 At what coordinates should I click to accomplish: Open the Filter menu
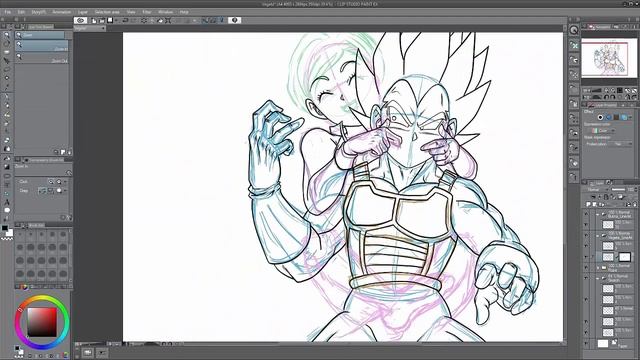(x=147, y=12)
